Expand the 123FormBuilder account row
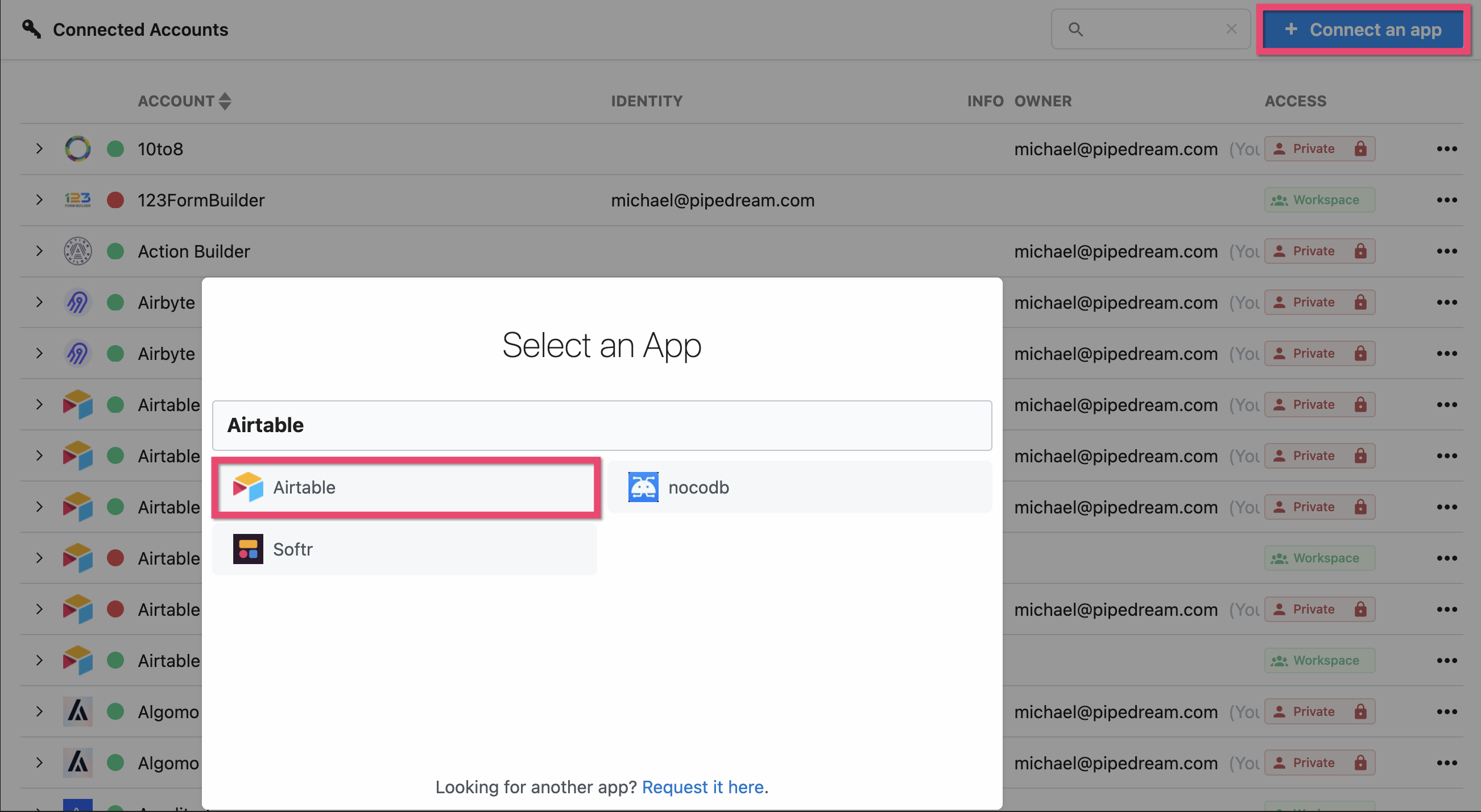 pos(39,200)
